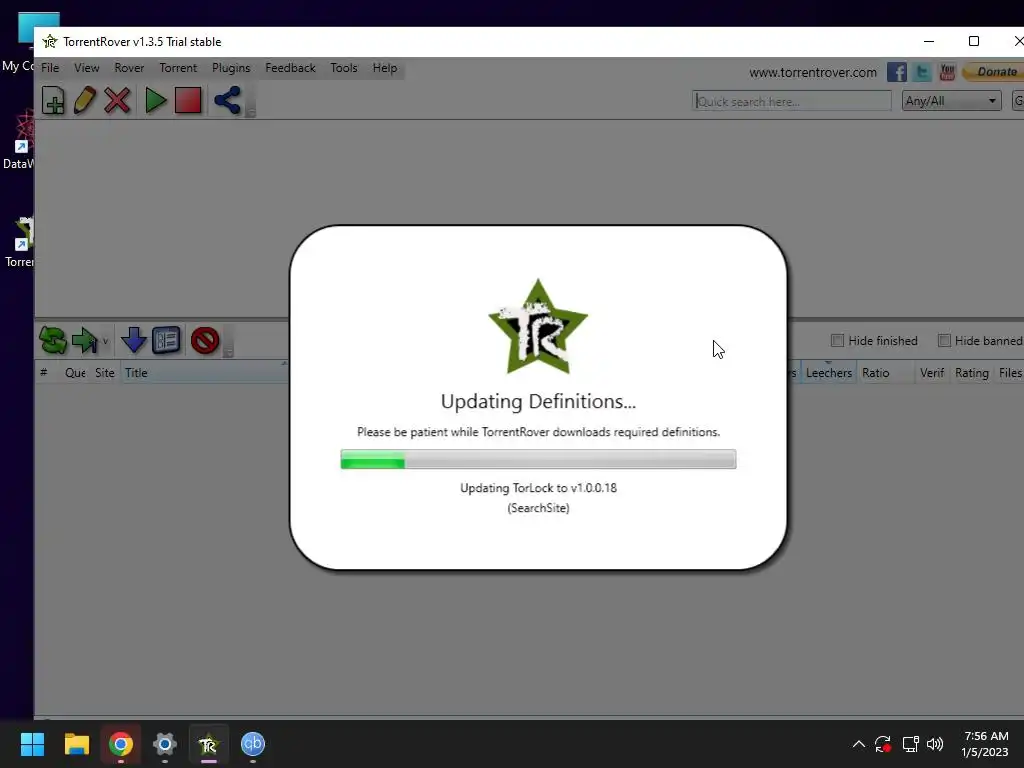
Task: Open qBittorrent from the taskbar
Action: (x=253, y=744)
